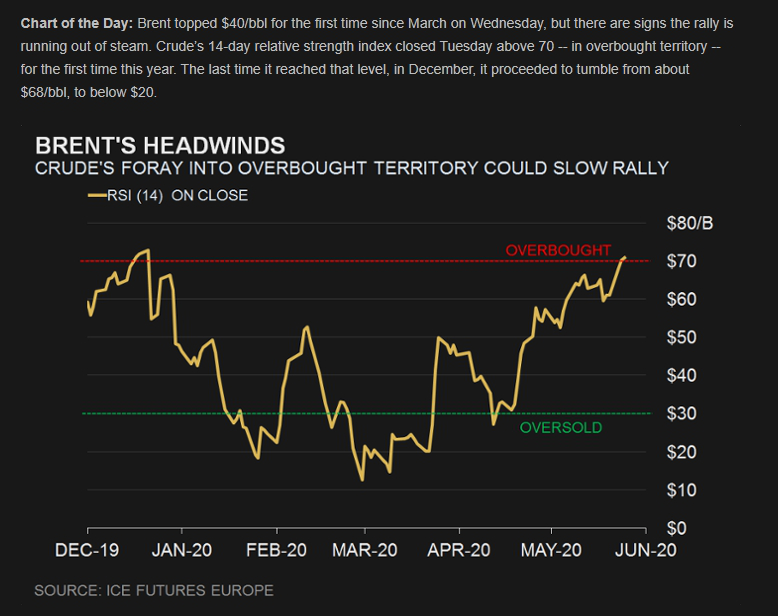This screenshot has width=778, height=616.
Task: Click the red OVERBOUGHT label
Action: click(x=558, y=250)
